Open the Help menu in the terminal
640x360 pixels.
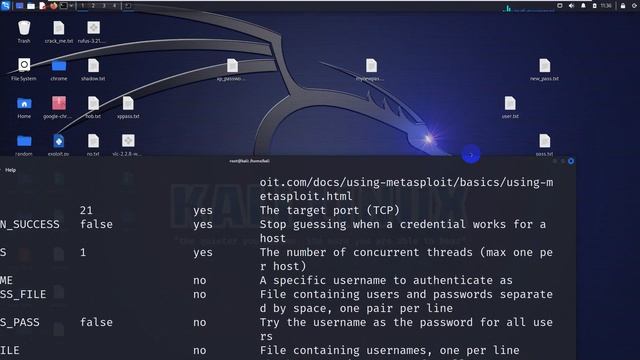pos(11,170)
